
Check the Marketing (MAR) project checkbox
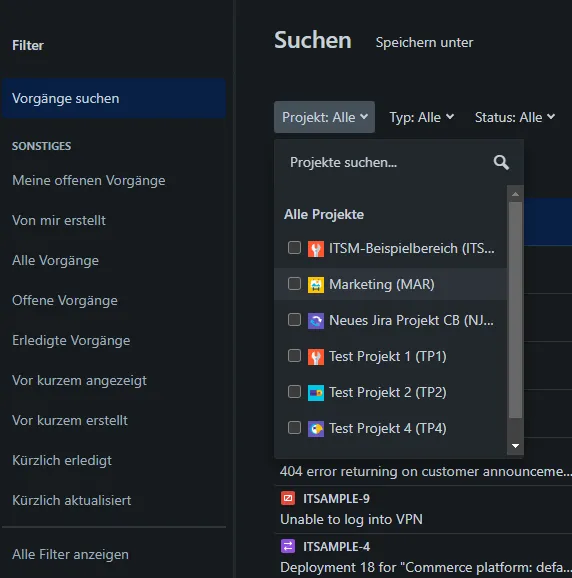coord(294,284)
